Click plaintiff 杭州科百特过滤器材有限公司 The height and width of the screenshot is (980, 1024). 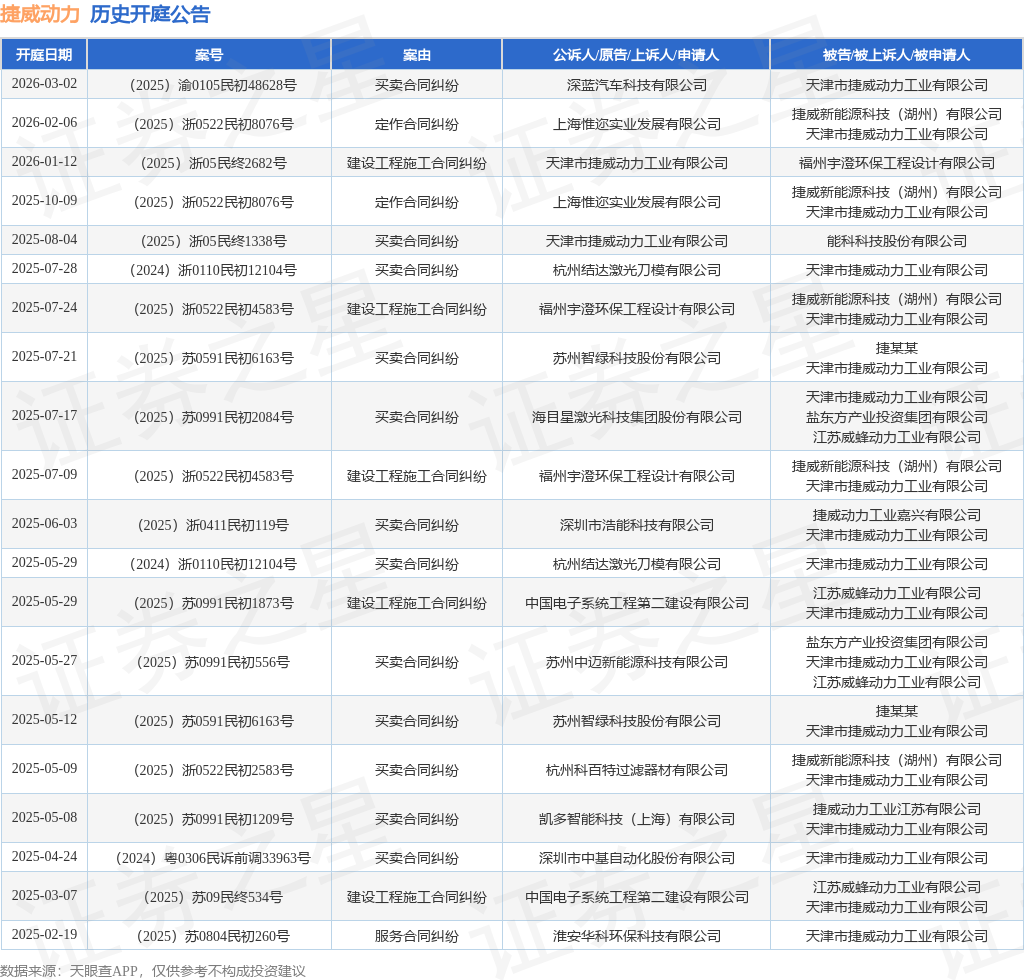[637, 770]
